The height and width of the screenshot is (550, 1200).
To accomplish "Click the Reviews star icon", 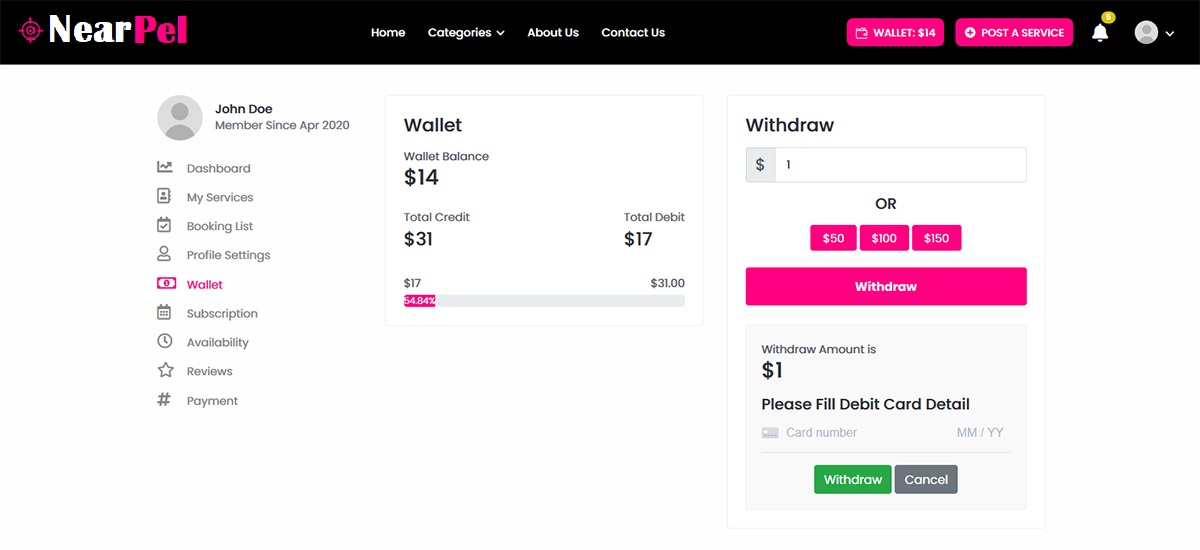I will 165,371.
